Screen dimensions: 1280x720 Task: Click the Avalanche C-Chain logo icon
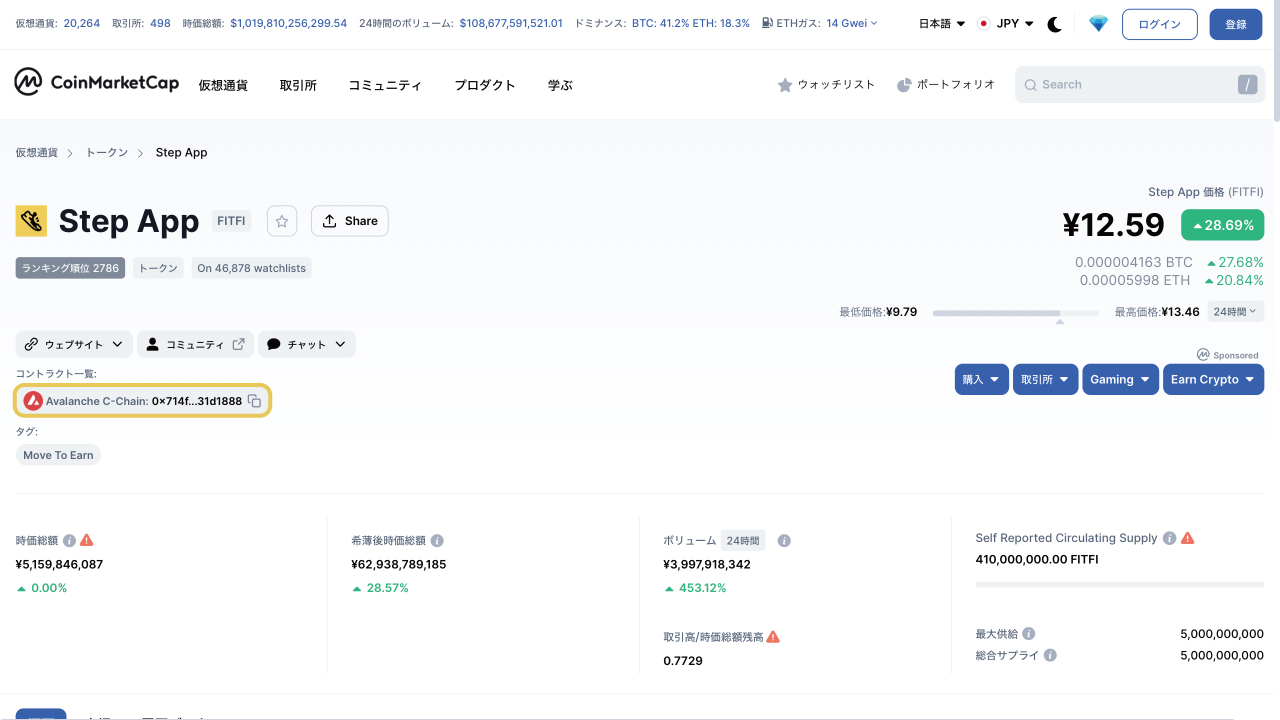[x=33, y=401]
